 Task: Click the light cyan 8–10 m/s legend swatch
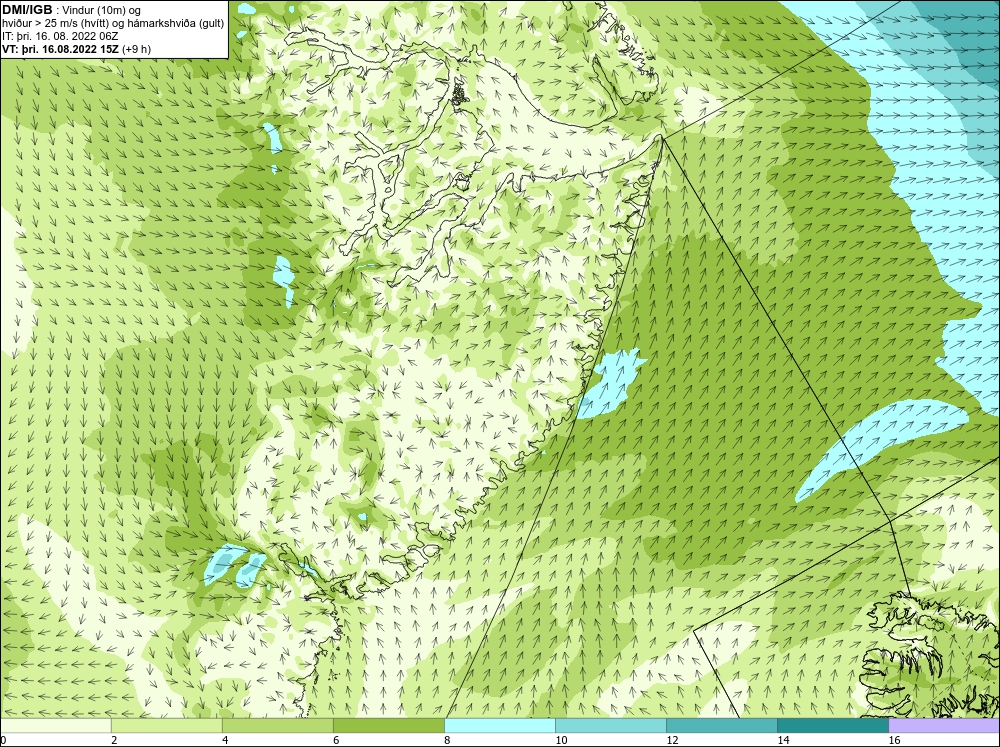(500, 726)
